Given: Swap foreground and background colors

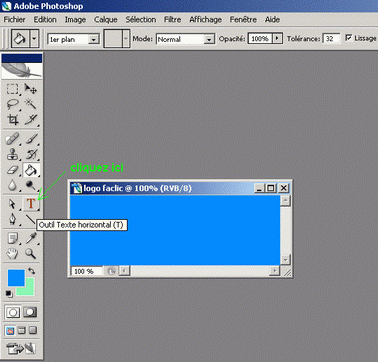Looking at the screenshot, I should (31, 271).
